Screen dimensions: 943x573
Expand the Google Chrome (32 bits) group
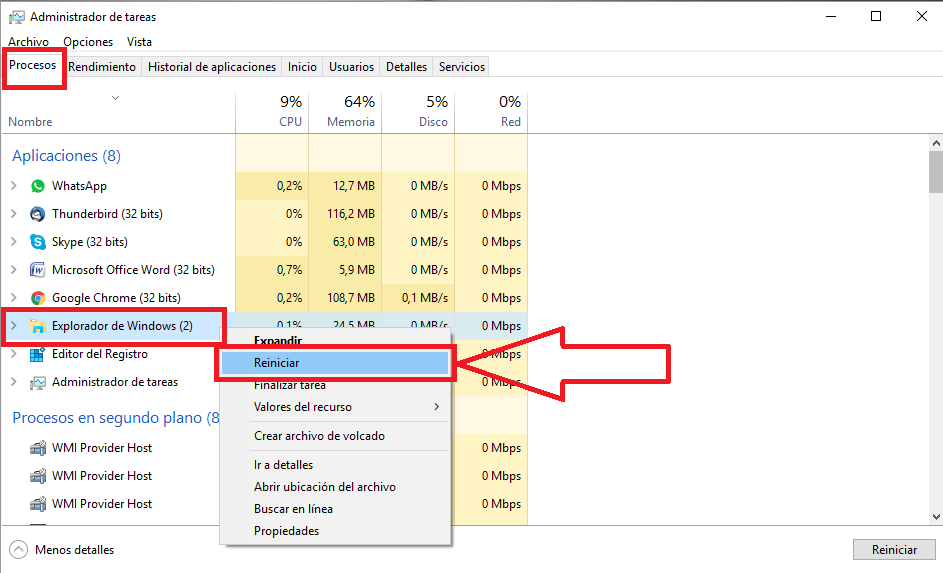click(x=14, y=298)
